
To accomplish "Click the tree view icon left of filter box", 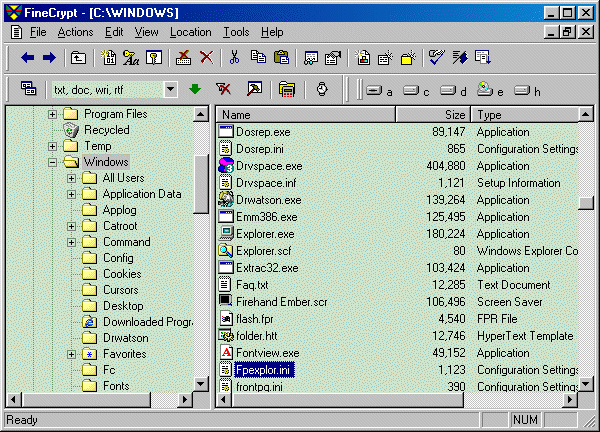I will (28, 89).
